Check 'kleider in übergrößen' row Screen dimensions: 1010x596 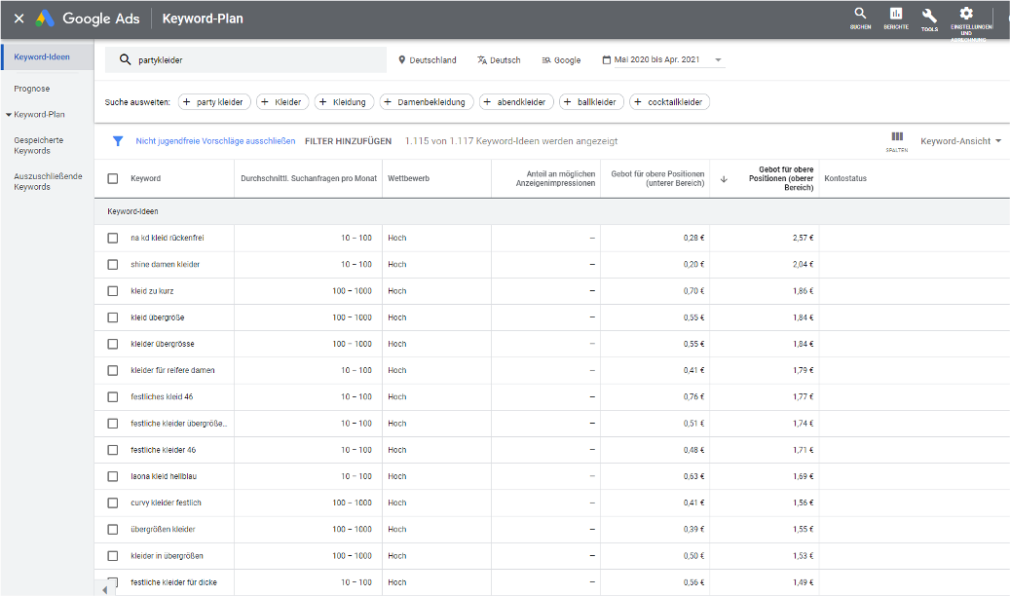(x=113, y=555)
